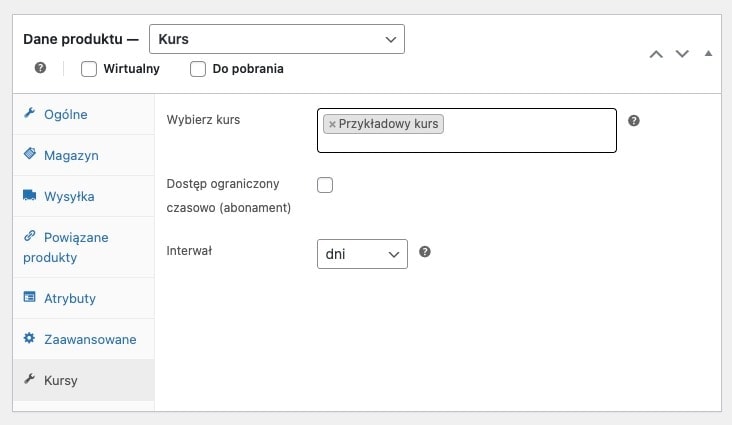Viewport: 732px width, 425px height.
Task: Open product type dropdown showing Kurs
Action: click(277, 39)
